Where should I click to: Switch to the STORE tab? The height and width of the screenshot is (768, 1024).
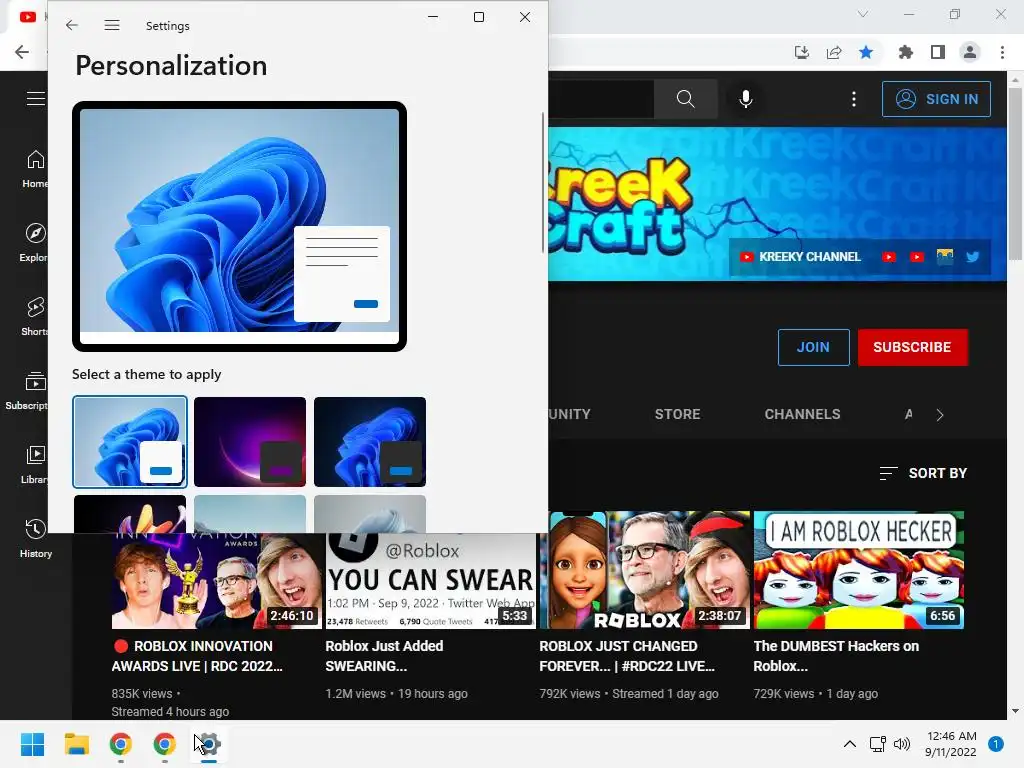[677, 414]
